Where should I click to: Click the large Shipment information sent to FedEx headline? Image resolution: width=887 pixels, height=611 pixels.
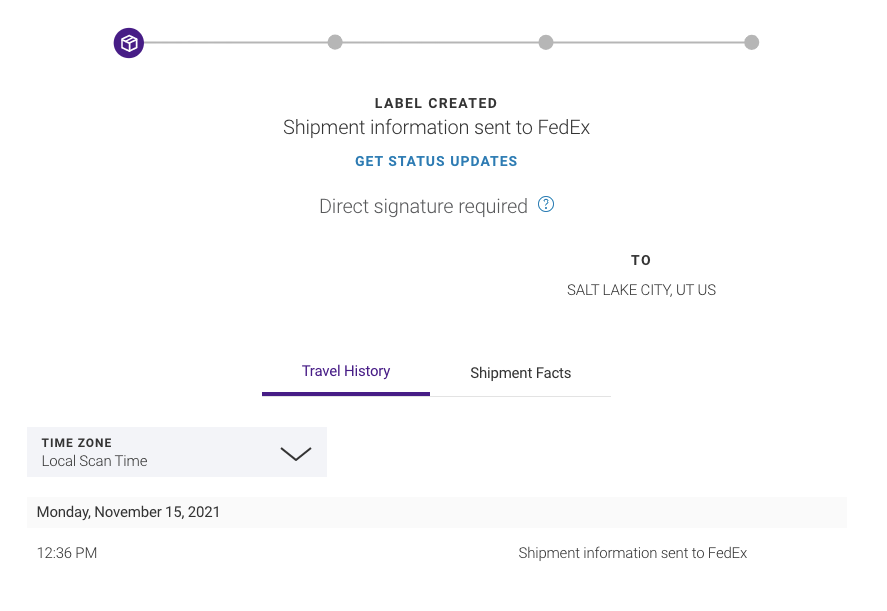point(436,127)
